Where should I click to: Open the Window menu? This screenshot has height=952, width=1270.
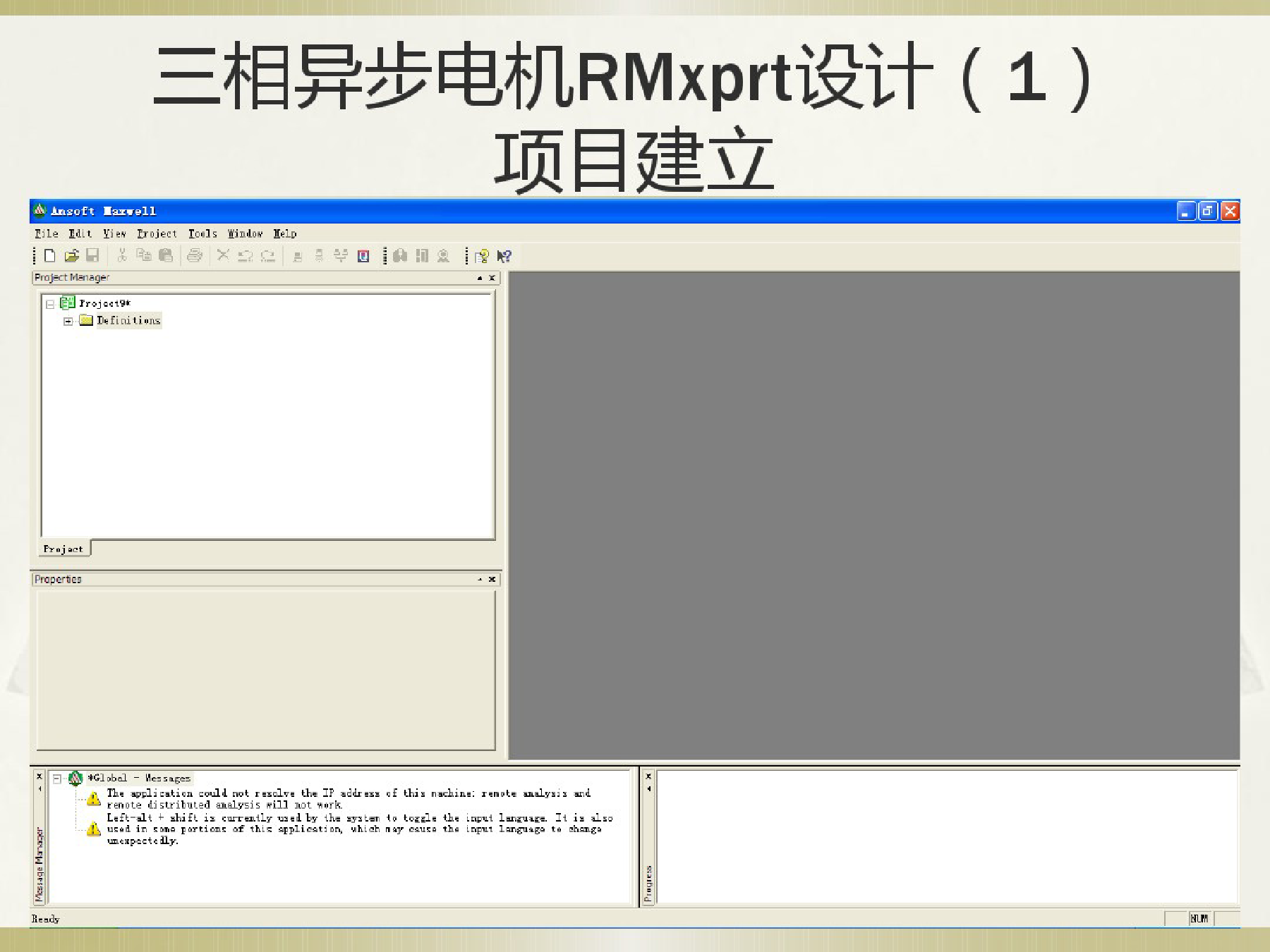tap(245, 233)
